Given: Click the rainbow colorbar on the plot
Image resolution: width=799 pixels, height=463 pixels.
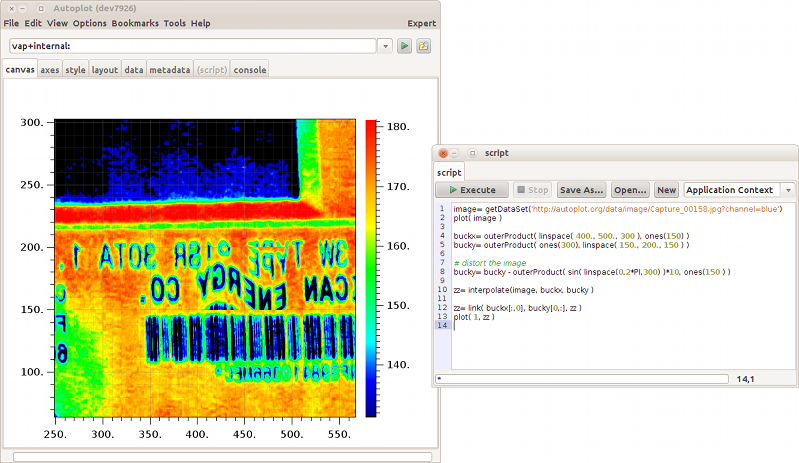Looking at the screenshot, I should [371, 268].
